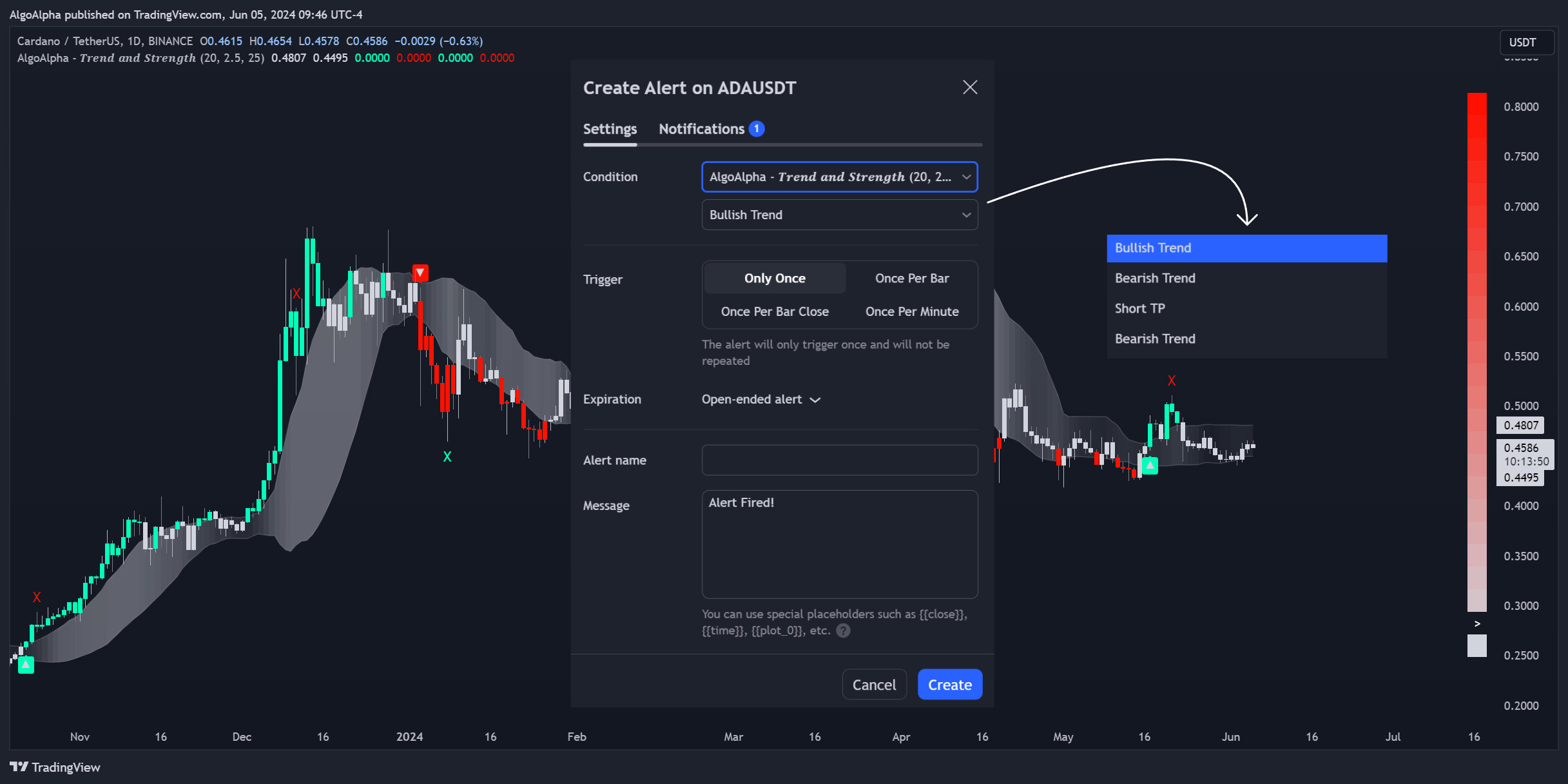The image size is (1568, 784).
Task: Click the red X marker near Nov start
Action: click(37, 597)
